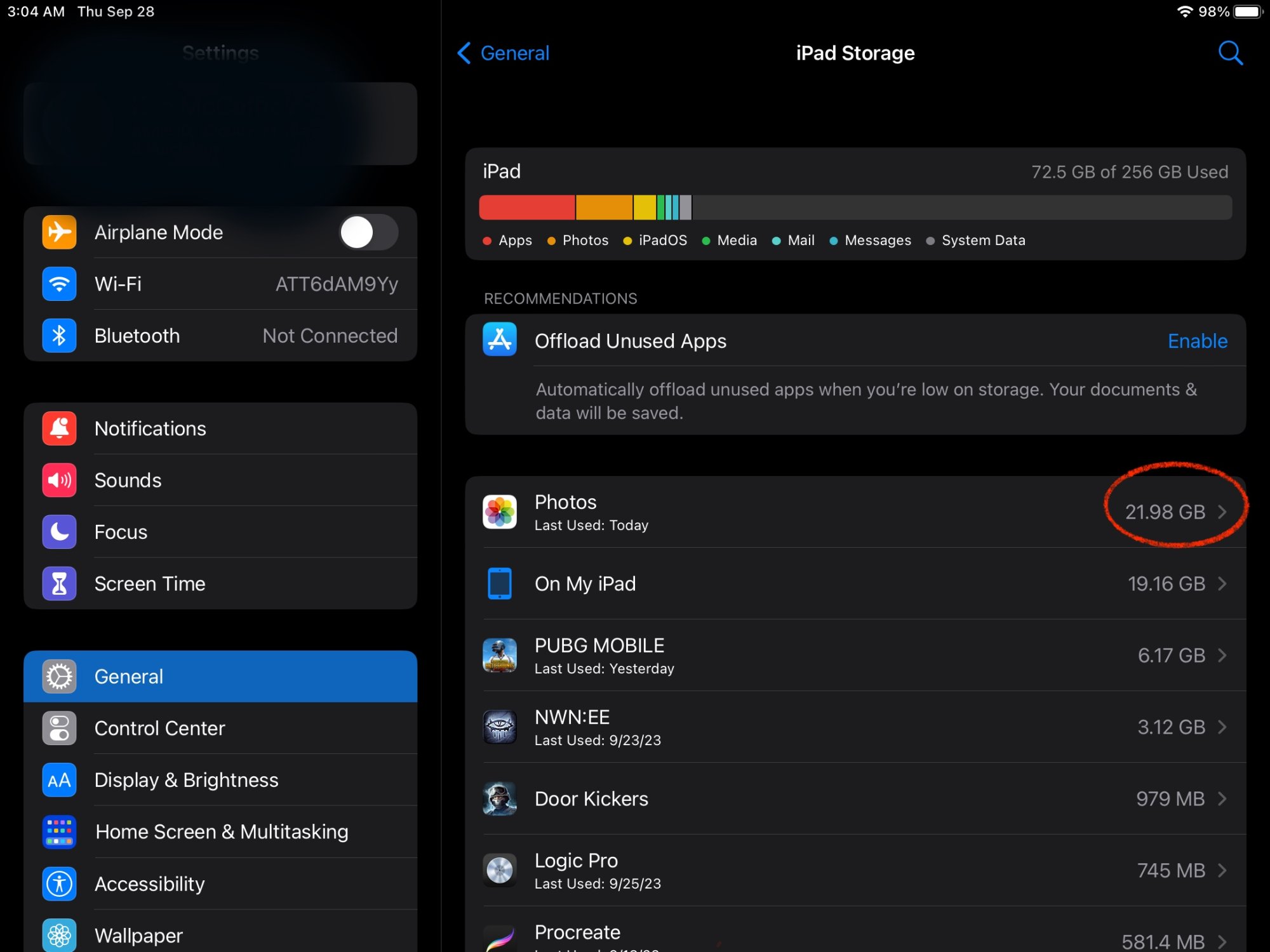Tap the Notifications bell icon
This screenshot has width=1270, height=952.
(59, 428)
